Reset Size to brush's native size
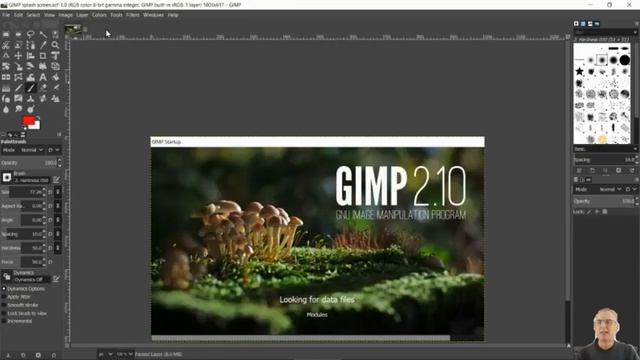The width and height of the screenshot is (640, 360). 51,192
